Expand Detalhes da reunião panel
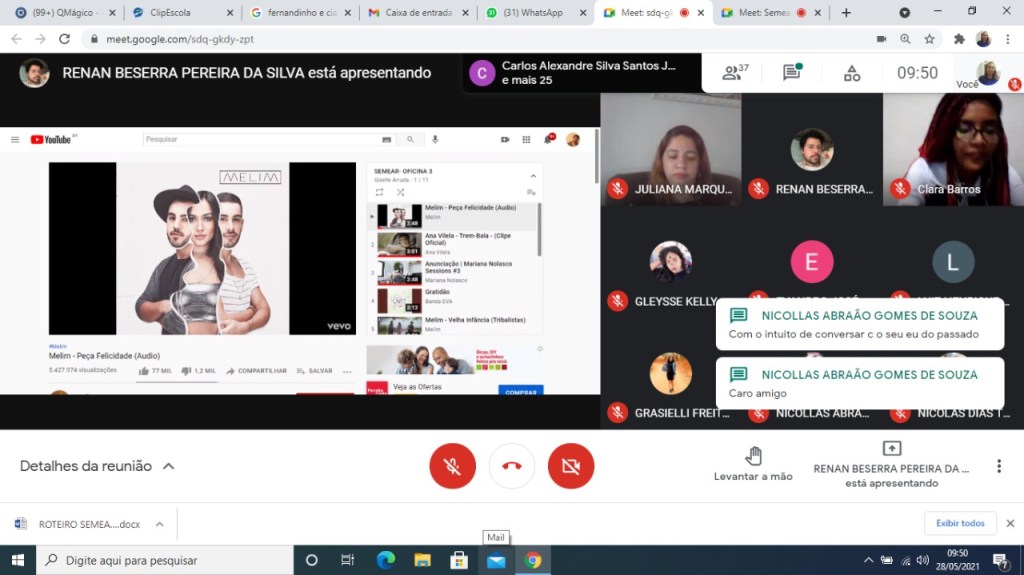 pos(97,466)
